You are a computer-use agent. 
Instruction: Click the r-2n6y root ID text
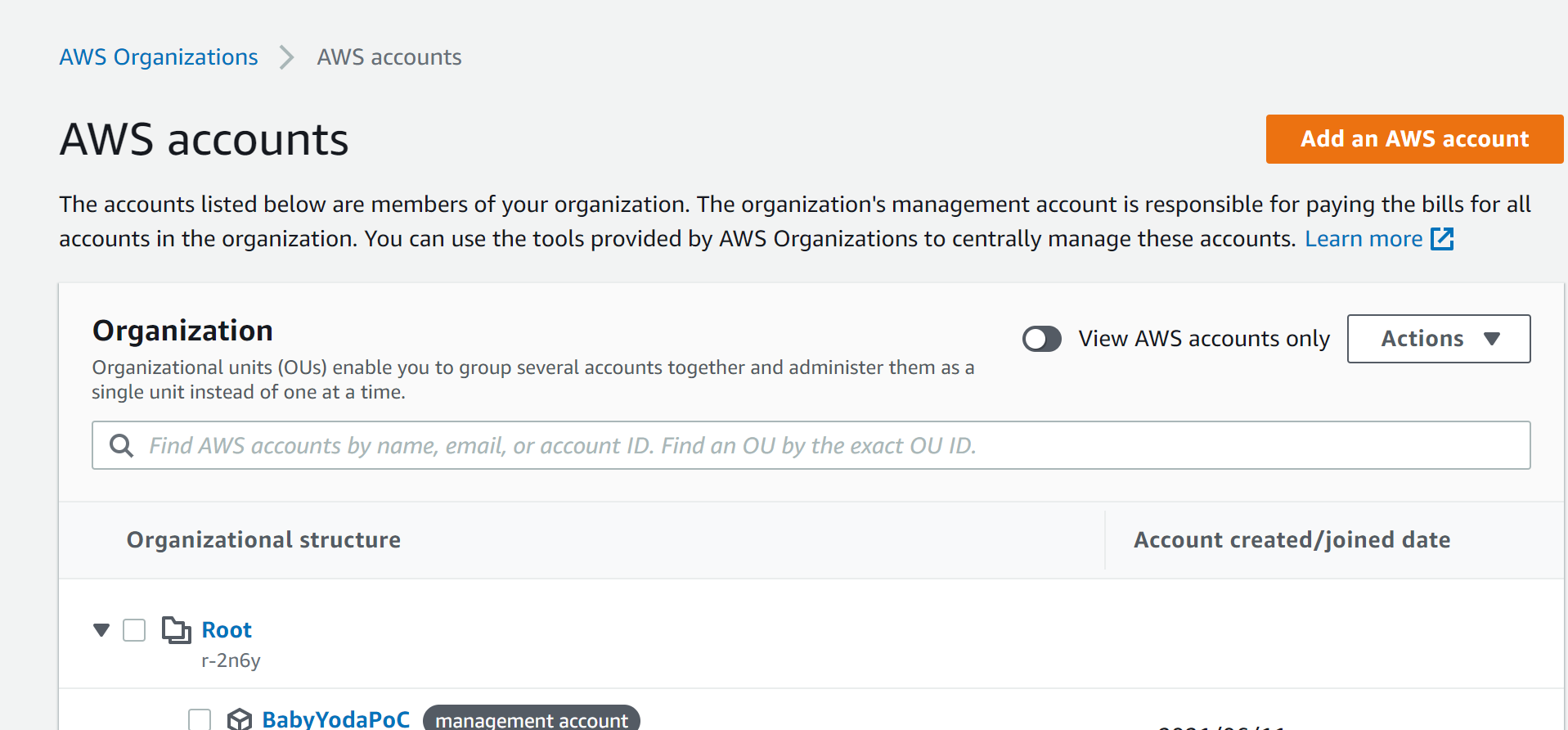pyautogui.click(x=231, y=660)
